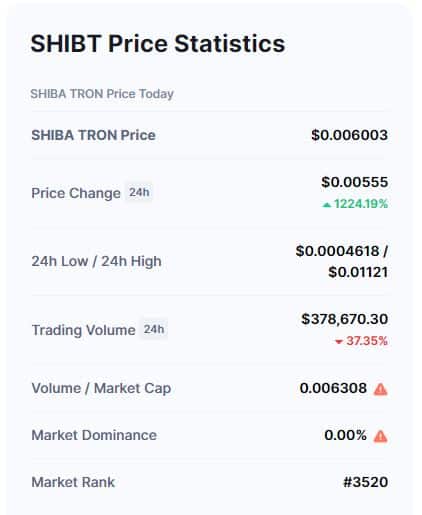This screenshot has height=515, width=422.
Task: Click the Price Change label
Action: [76, 193]
